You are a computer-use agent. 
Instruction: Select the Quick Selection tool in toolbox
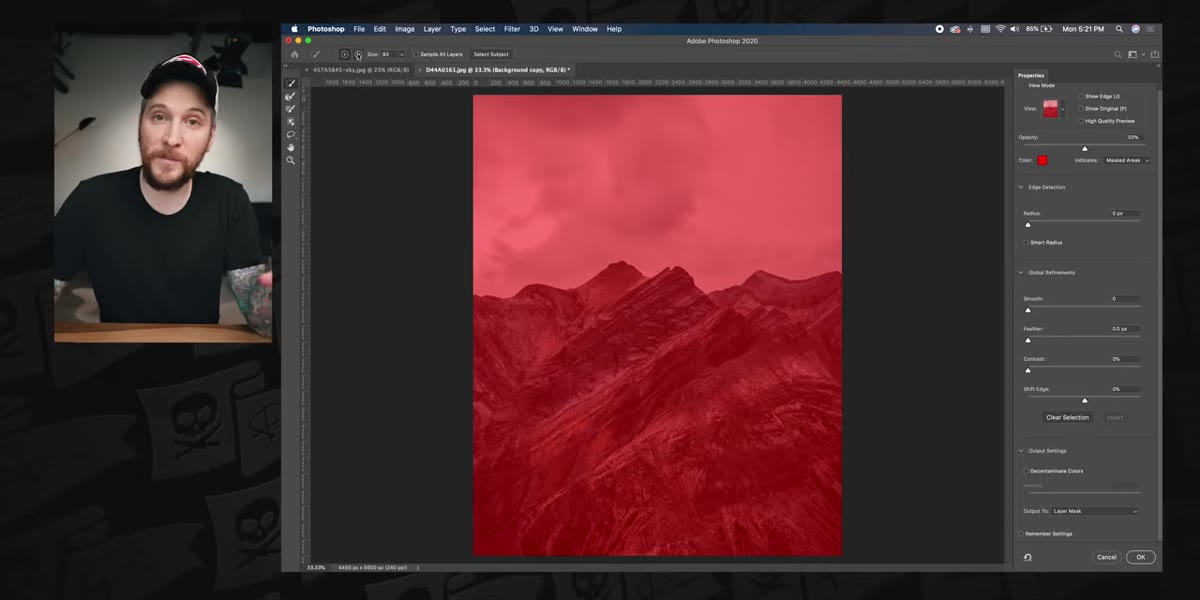point(291,84)
